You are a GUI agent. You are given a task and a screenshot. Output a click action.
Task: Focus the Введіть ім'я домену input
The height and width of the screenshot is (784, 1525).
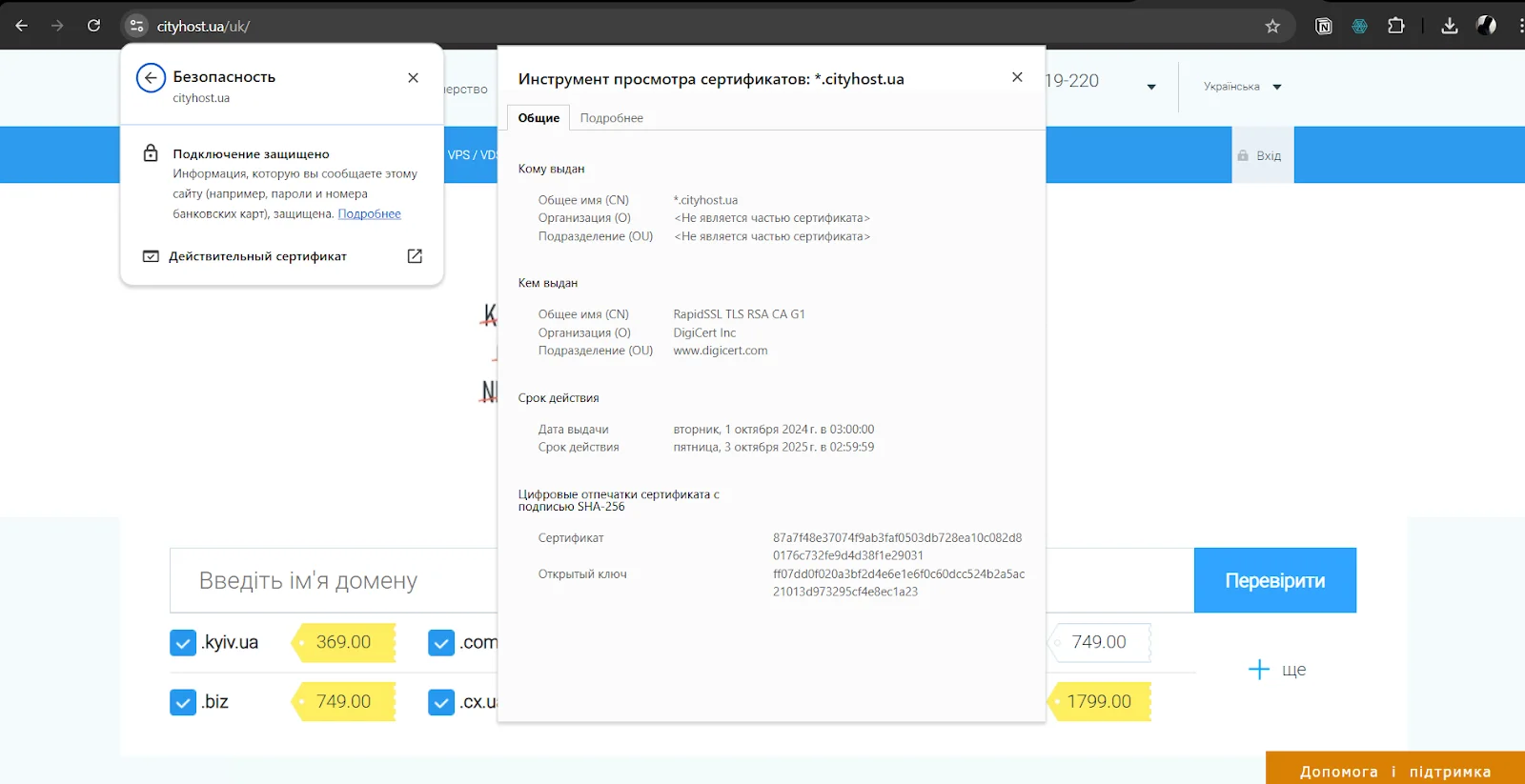click(334, 580)
